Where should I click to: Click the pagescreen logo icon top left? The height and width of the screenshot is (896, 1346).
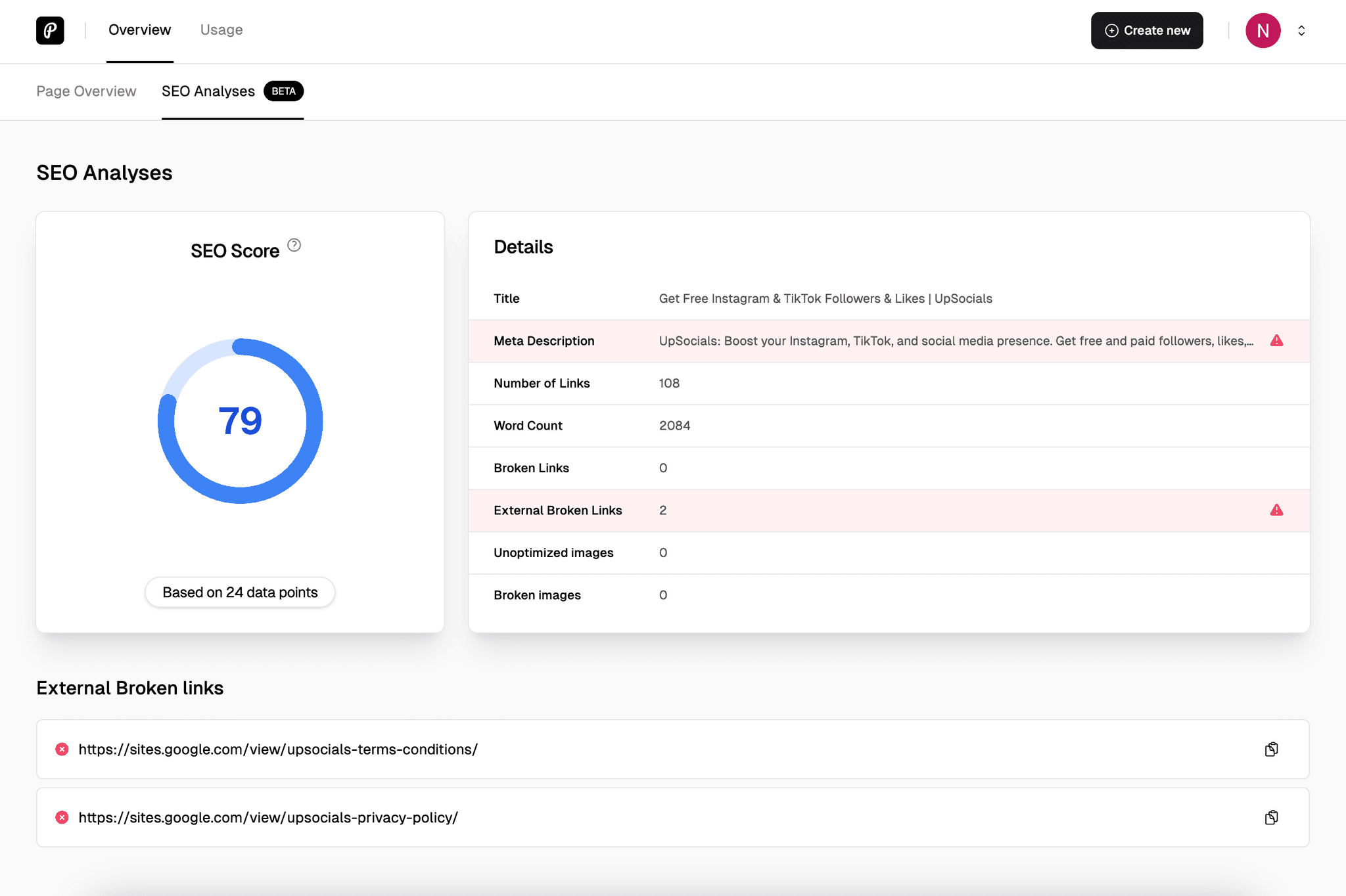pyautogui.click(x=50, y=30)
